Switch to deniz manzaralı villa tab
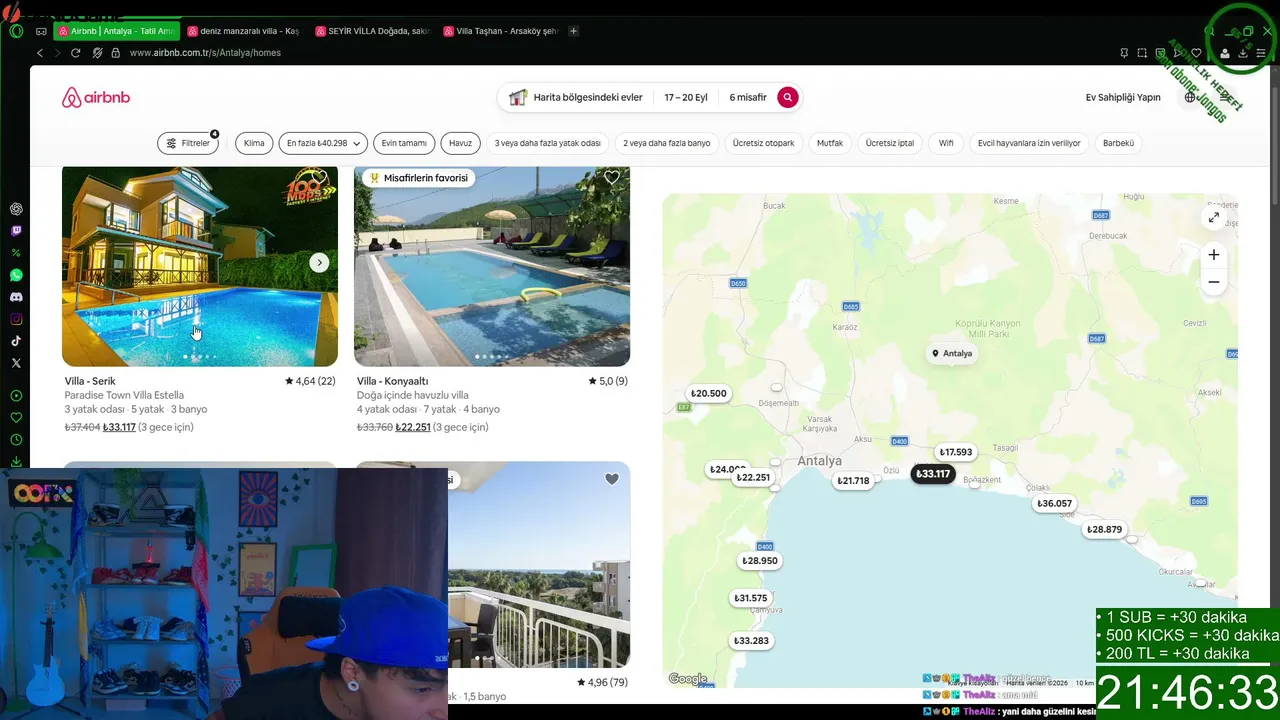This screenshot has width=1280, height=720. click(244, 31)
